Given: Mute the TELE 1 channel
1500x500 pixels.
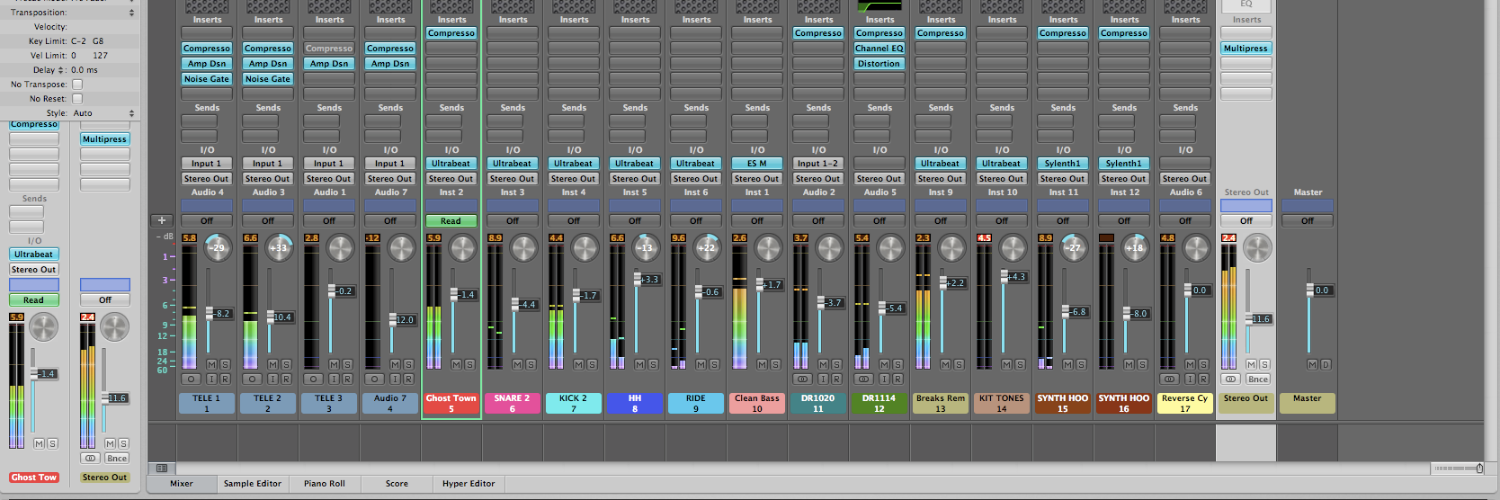Looking at the screenshot, I should [x=212, y=364].
